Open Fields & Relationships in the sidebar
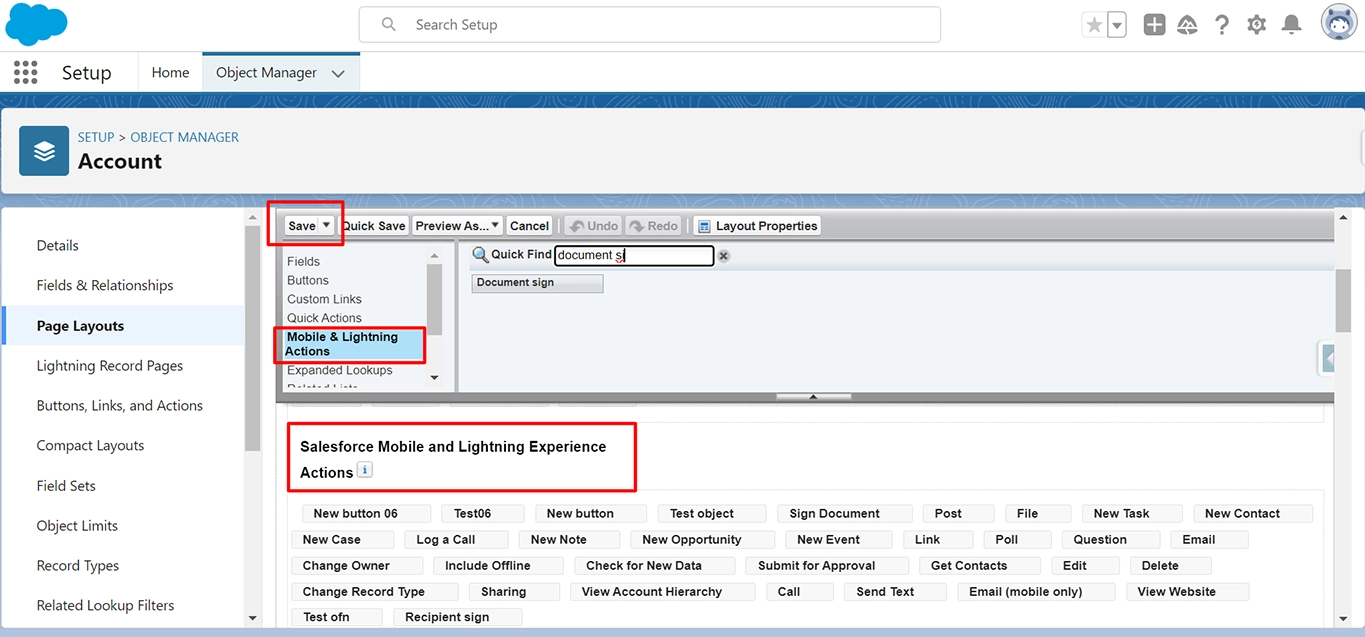The image size is (1365, 637). [x=105, y=285]
